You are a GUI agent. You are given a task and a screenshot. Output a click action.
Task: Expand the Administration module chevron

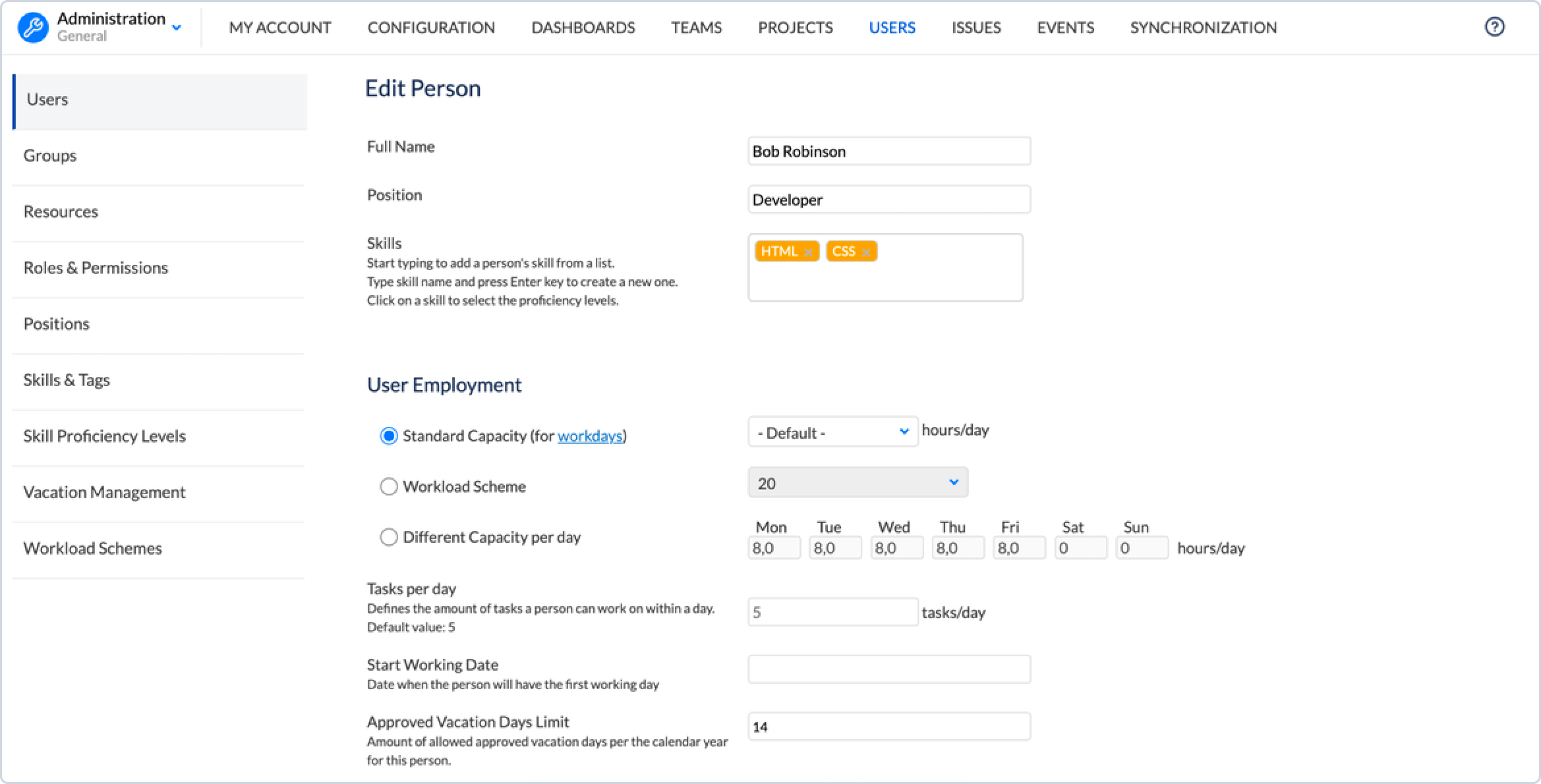tap(176, 28)
